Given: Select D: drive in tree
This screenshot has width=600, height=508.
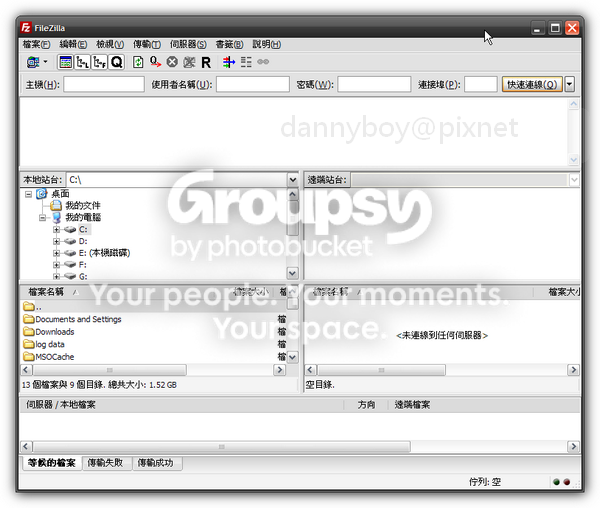Looking at the screenshot, I should (83, 241).
